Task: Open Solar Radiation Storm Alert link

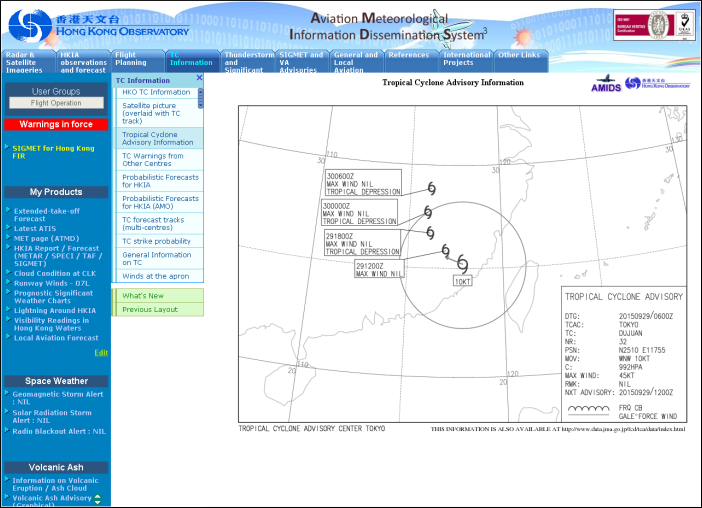Action: coord(52,417)
